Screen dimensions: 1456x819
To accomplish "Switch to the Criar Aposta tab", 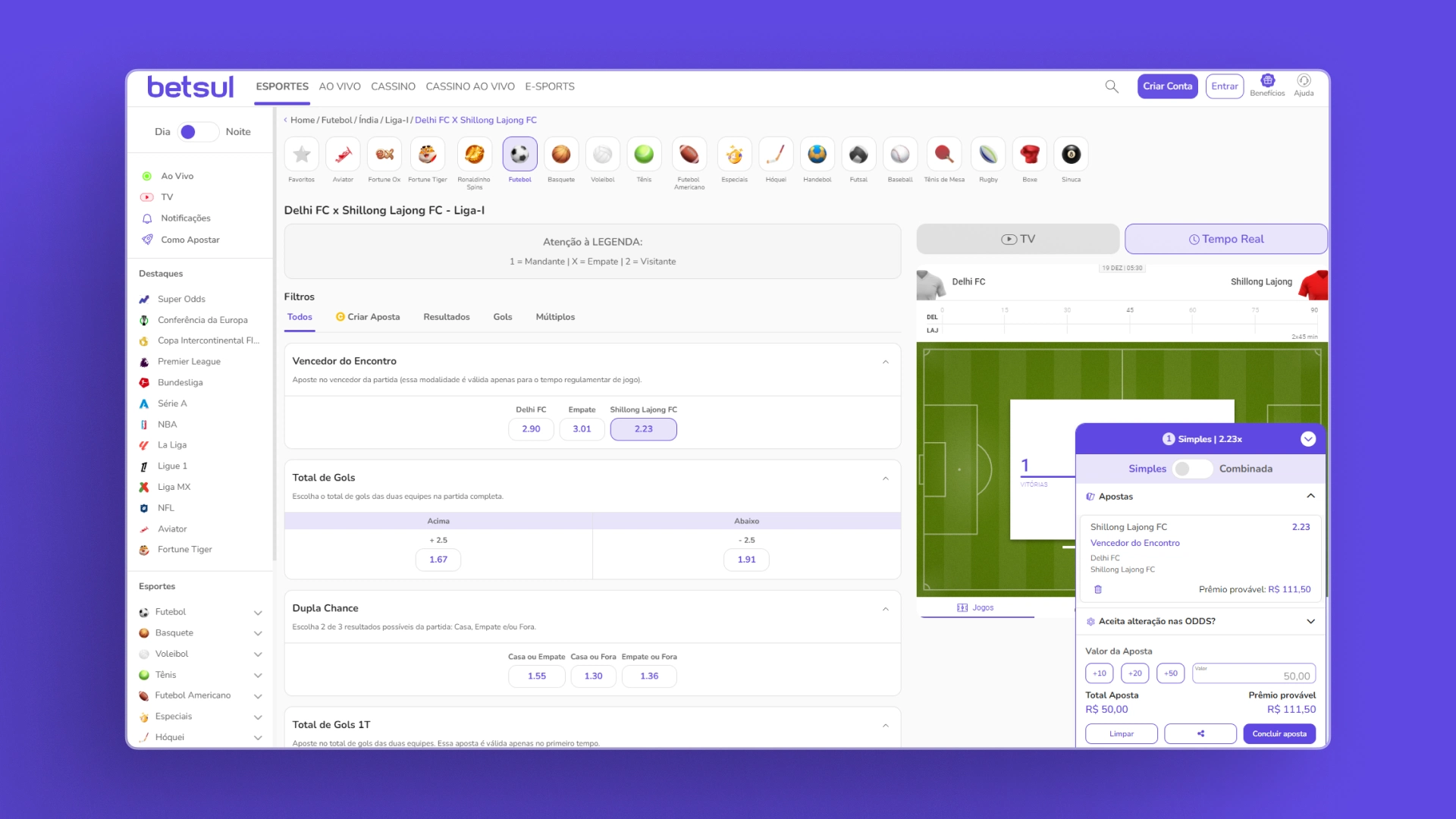I will click(x=368, y=317).
